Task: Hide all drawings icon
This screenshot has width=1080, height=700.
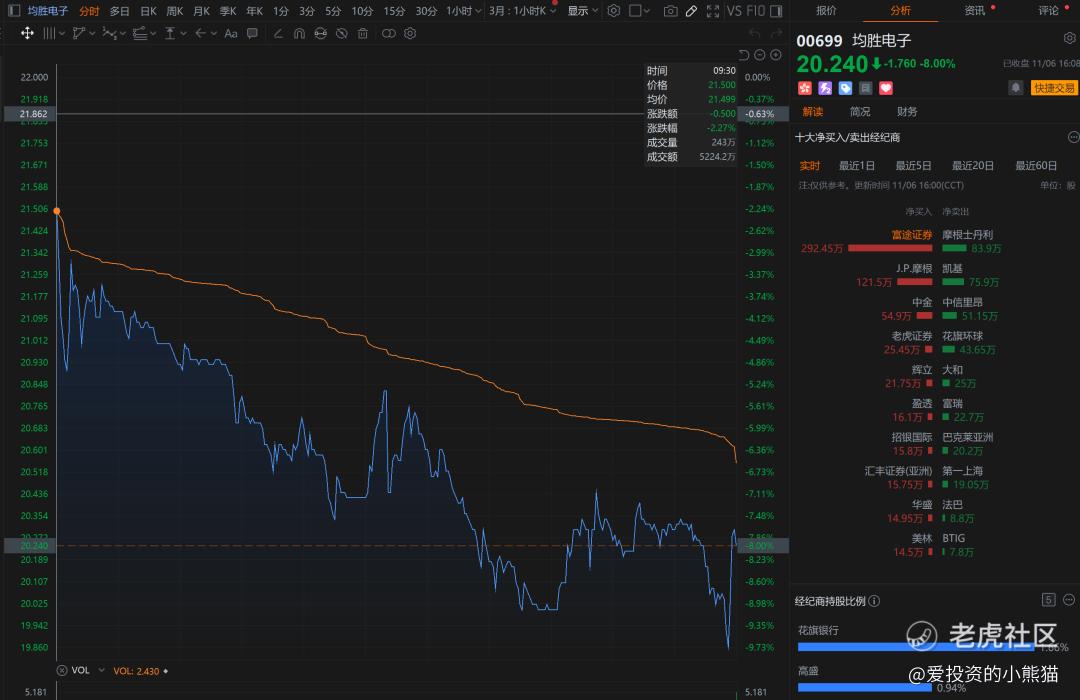Action: [x=342, y=33]
